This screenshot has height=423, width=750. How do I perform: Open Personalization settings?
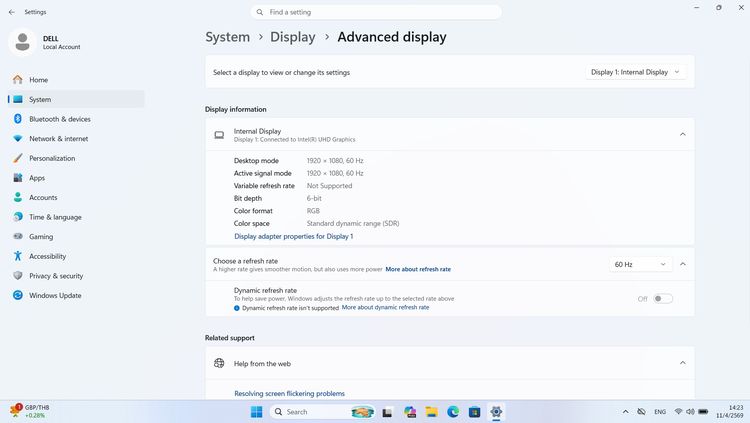tap(76, 158)
